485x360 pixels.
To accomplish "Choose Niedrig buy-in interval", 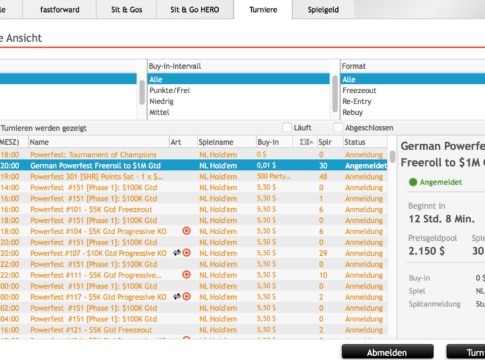I will coord(239,101).
